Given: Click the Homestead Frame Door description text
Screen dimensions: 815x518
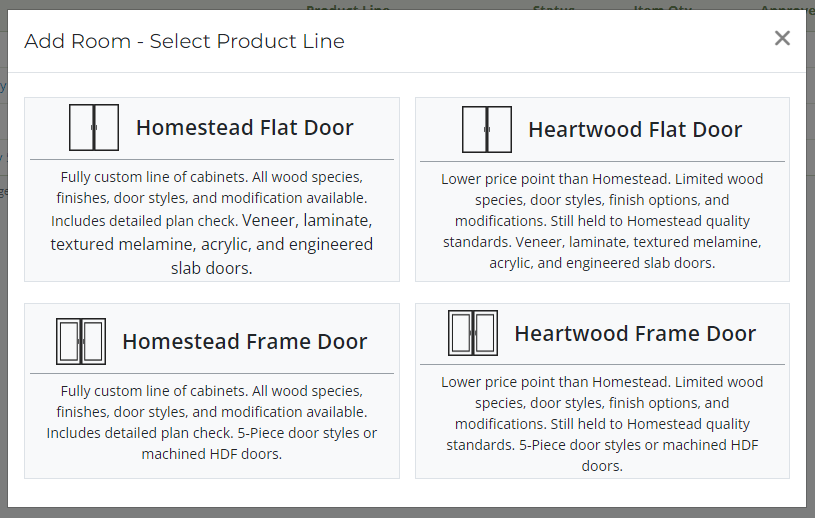Looking at the screenshot, I should 212,422.
